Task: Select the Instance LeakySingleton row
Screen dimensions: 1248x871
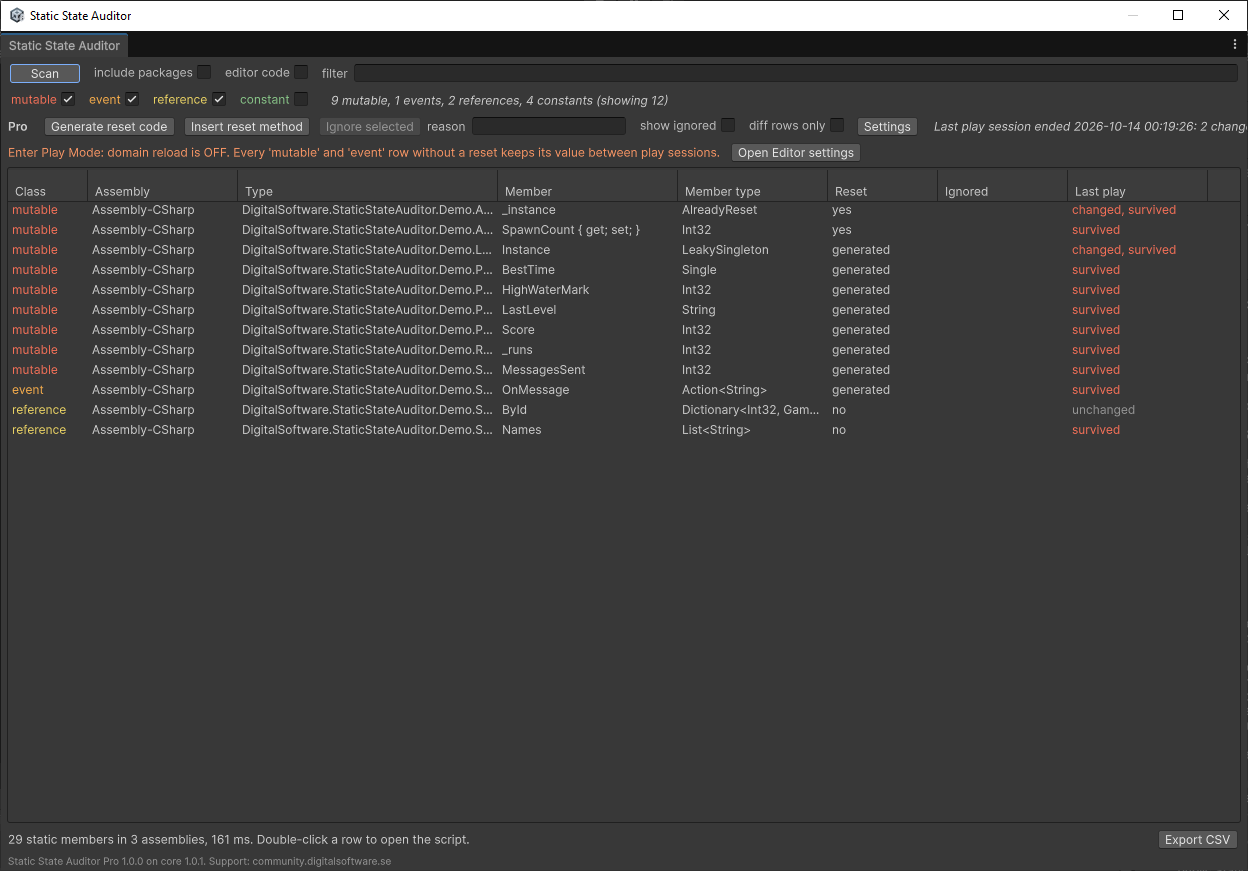Action: tap(624, 250)
